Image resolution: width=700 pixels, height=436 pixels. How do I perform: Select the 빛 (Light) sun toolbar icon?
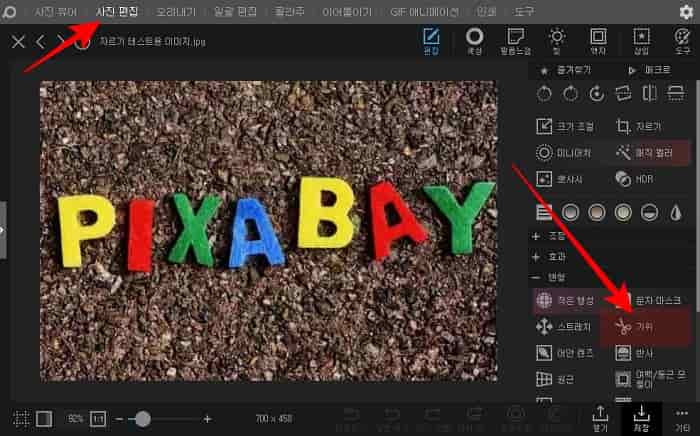pyautogui.click(x=557, y=42)
